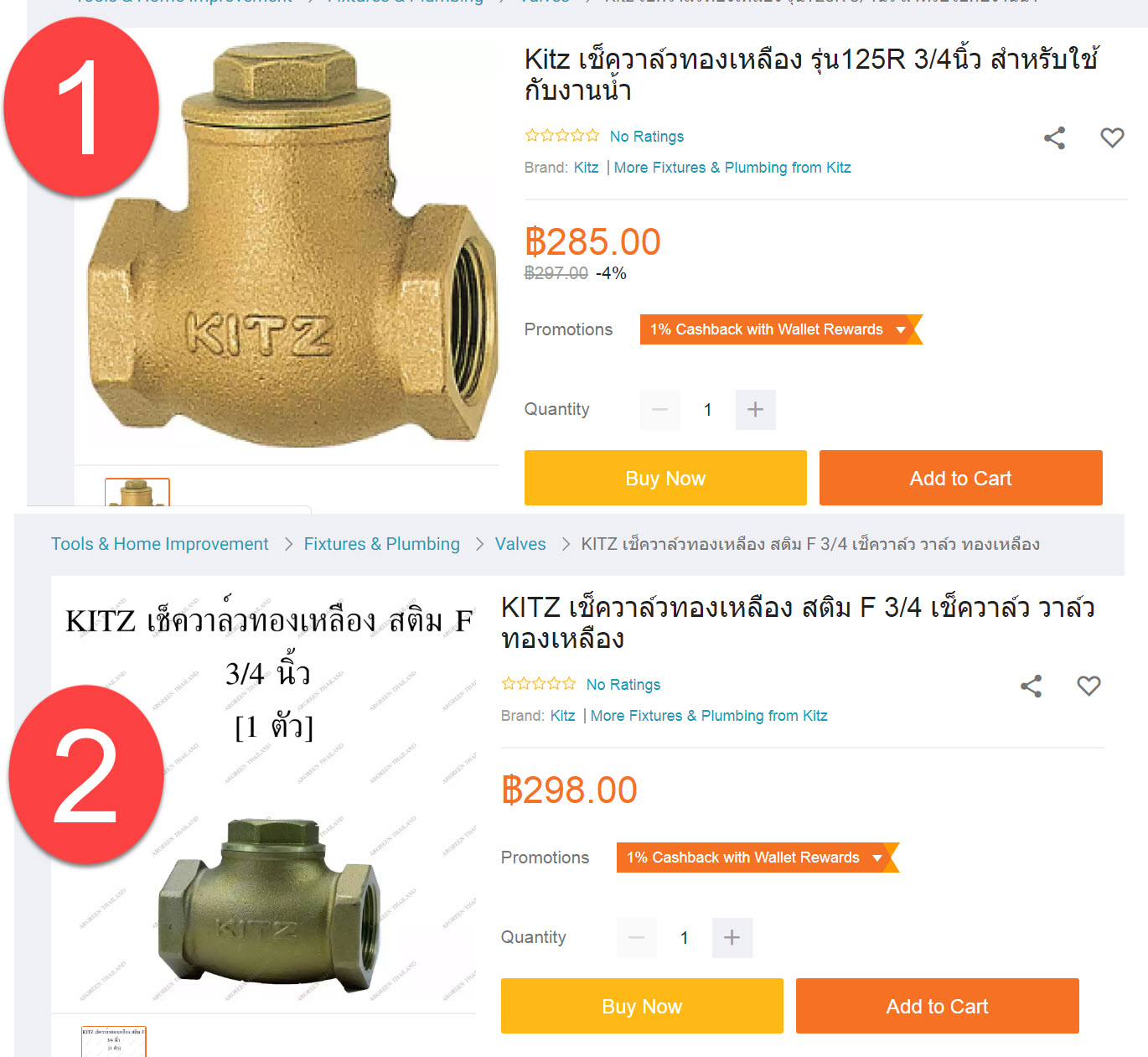Add ฿298 KITZ valve to cart

pos(937,1006)
